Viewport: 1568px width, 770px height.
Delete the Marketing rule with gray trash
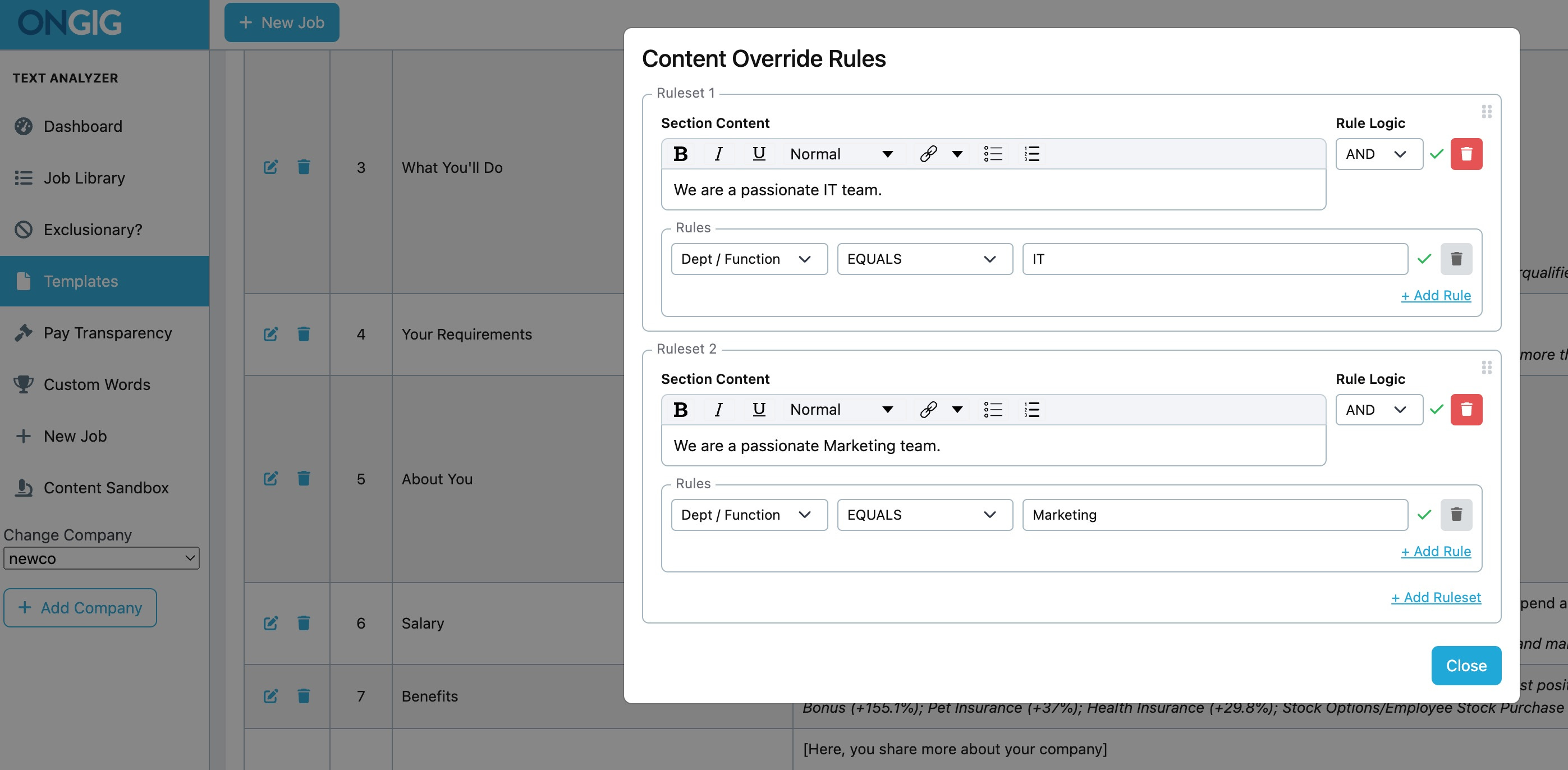point(1456,515)
